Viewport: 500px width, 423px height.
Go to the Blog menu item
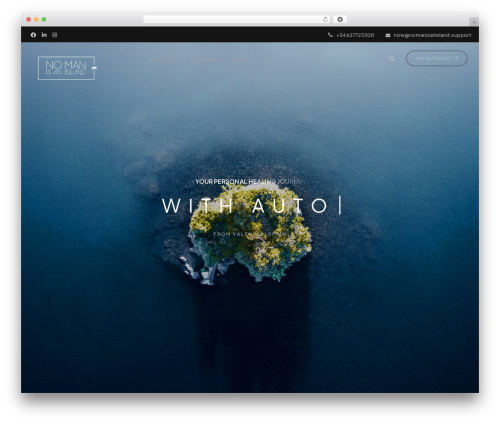(x=238, y=59)
